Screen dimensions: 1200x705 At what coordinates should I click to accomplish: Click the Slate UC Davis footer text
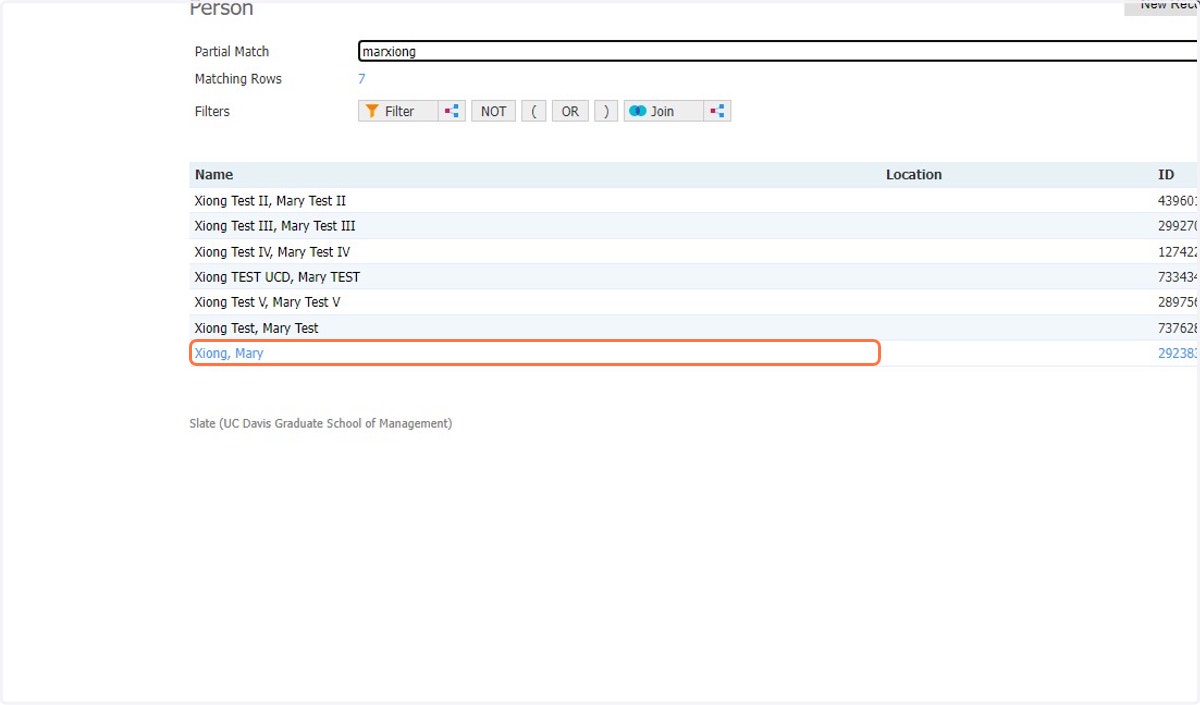pos(321,423)
